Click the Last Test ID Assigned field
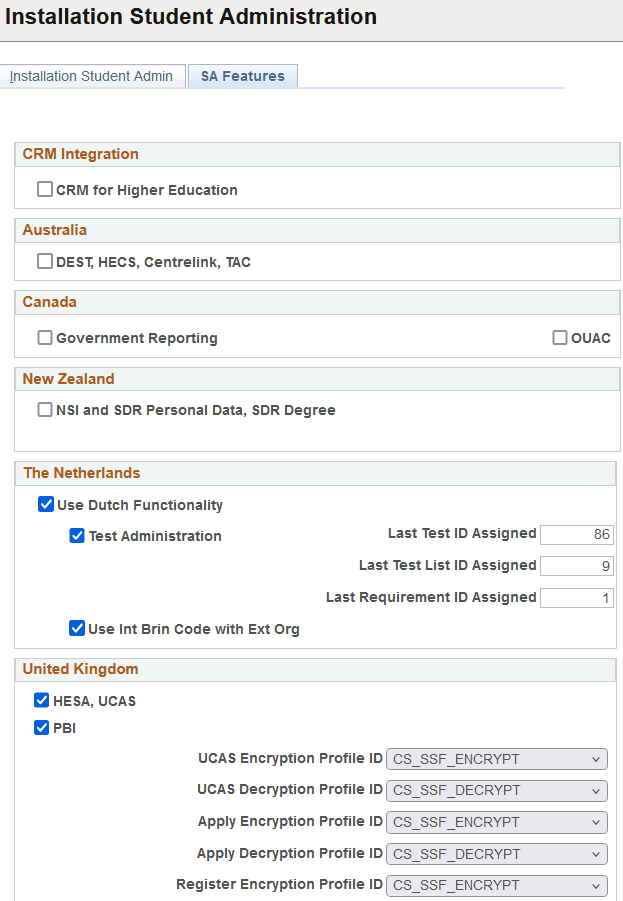Viewport: 623px width, 901px height. [576, 535]
